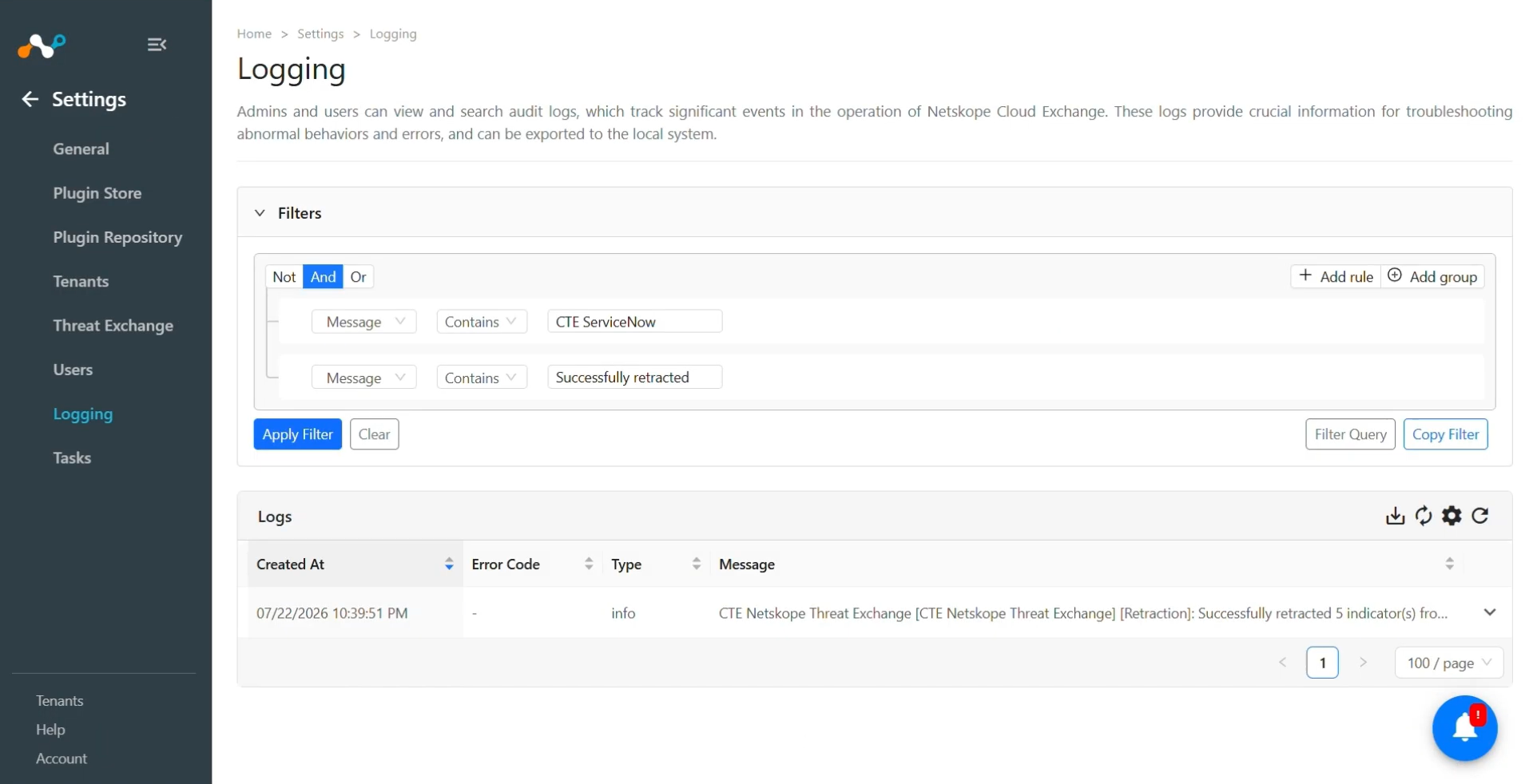Open field dropdown for CTE ServiceNow rule
The height and width of the screenshot is (784, 1533).
pyautogui.click(x=364, y=322)
